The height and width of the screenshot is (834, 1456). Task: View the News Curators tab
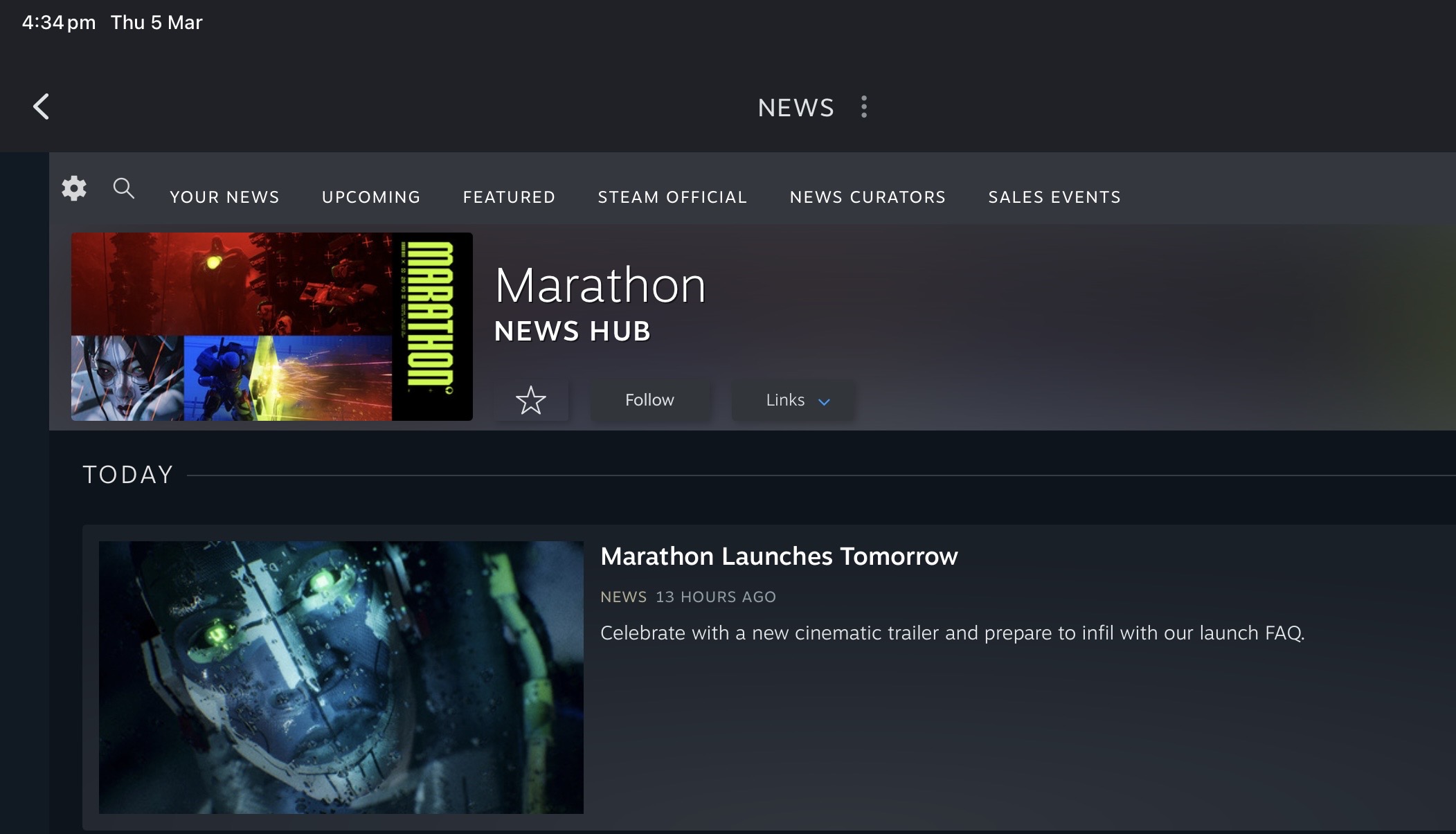[868, 197]
